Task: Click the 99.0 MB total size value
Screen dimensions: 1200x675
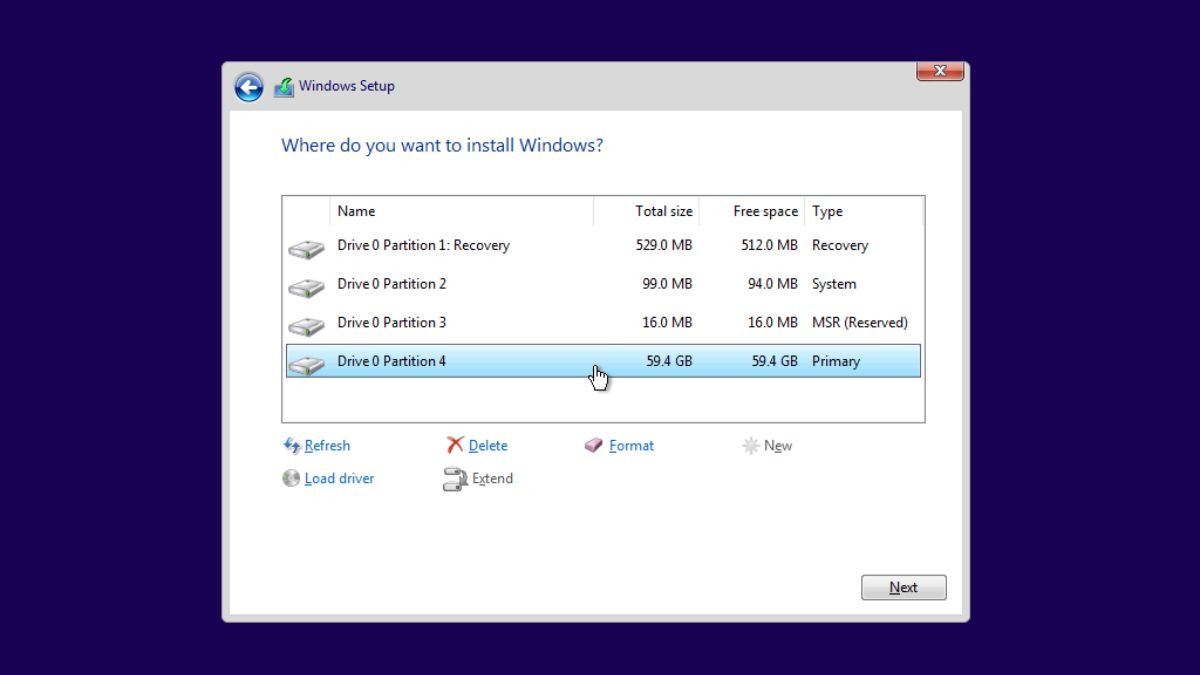Action: point(667,284)
